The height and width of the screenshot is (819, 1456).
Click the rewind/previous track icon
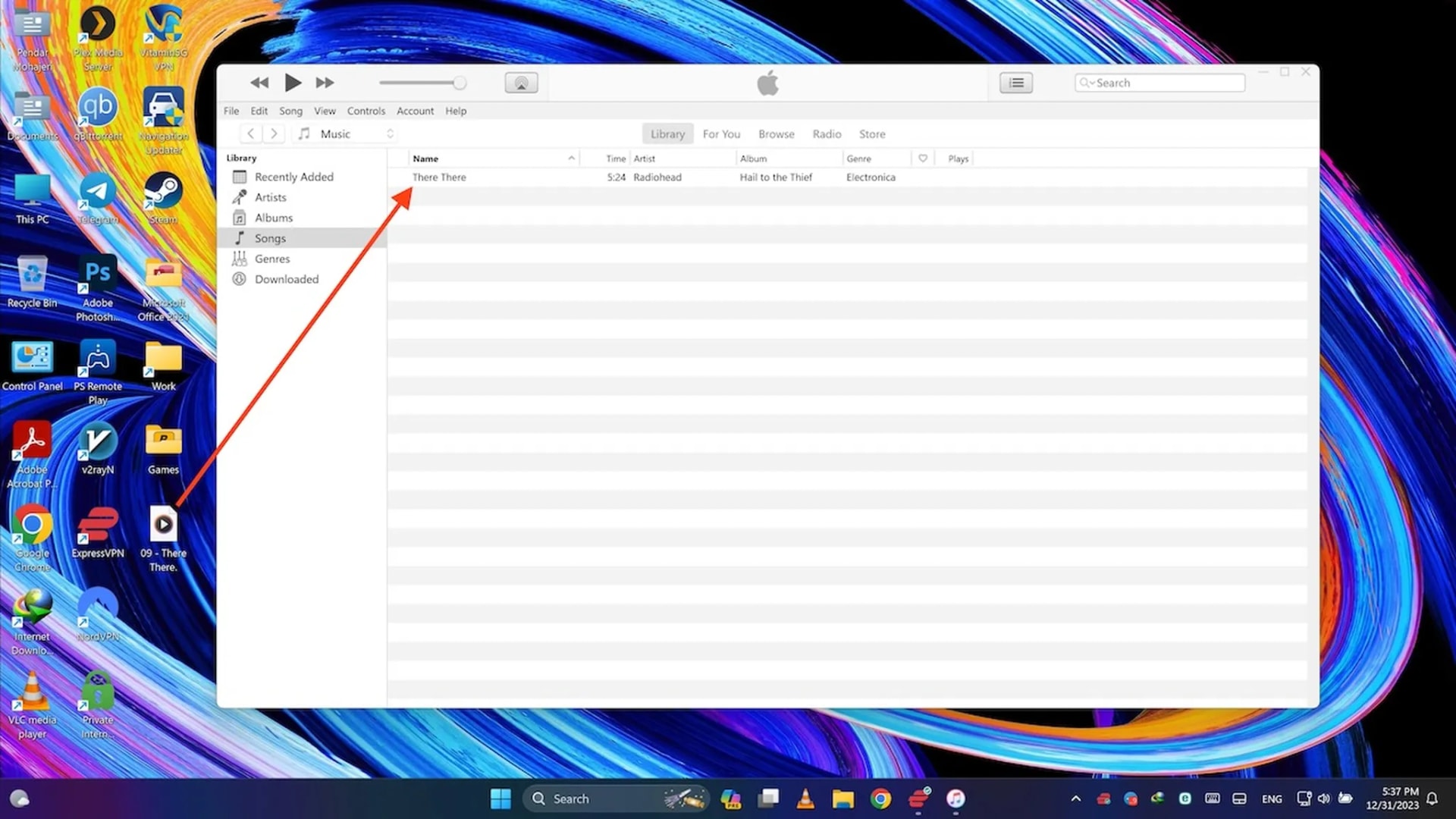(x=259, y=83)
